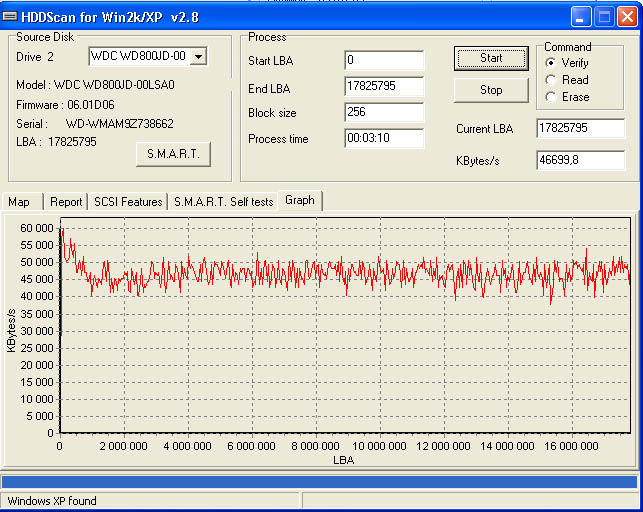Click the End LBA input field
Viewport: 643px width, 512px height.
pyautogui.click(x=384, y=87)
